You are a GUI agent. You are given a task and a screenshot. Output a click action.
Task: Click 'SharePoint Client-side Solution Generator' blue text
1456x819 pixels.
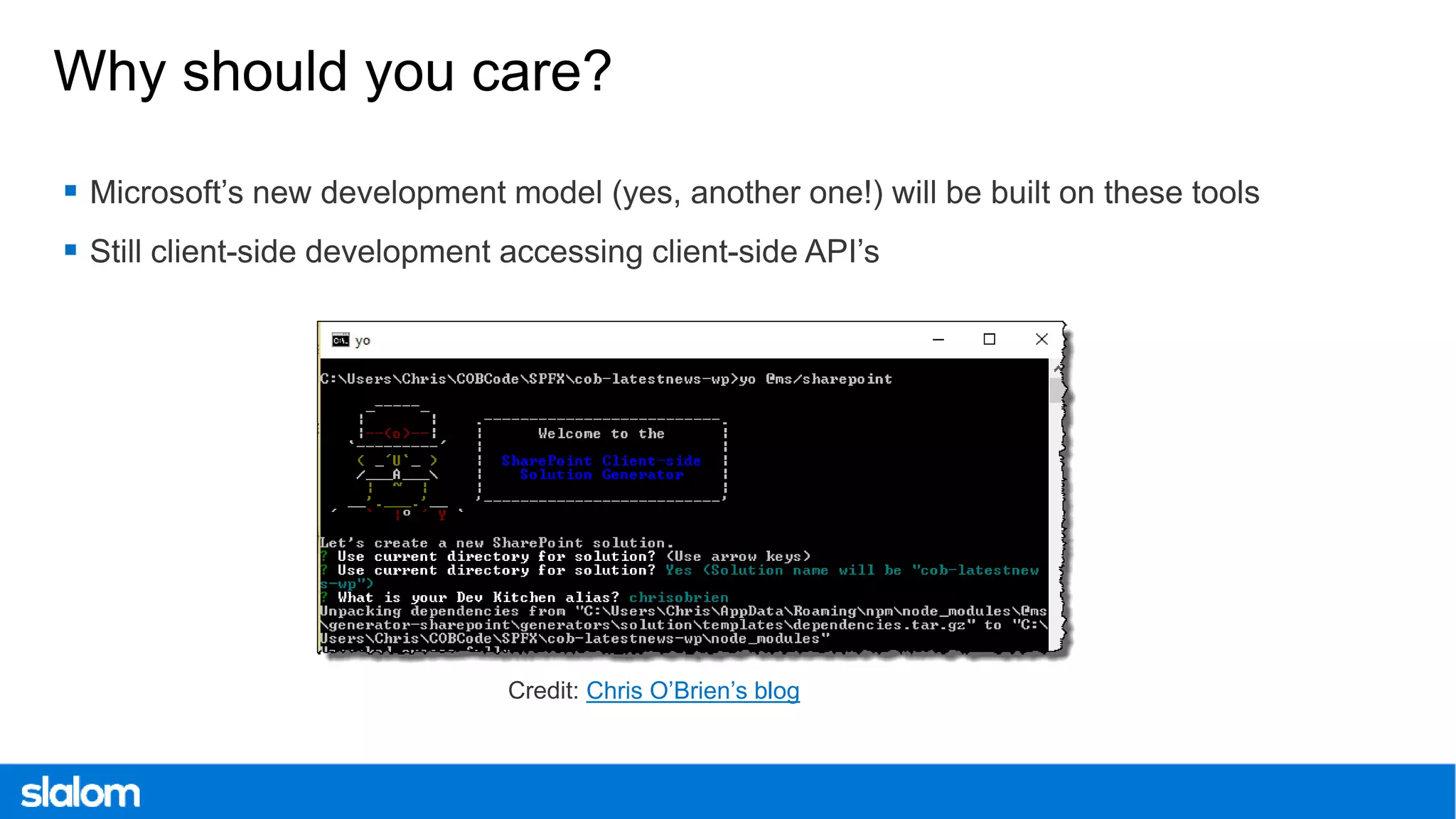pos(601,467)
